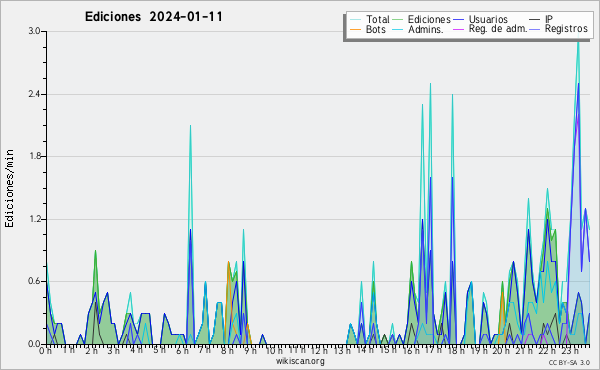The height and width of the screenshot is (370, 600).
Task: Click the '2 h' x-axis label
Action: (x=91, y=351)
